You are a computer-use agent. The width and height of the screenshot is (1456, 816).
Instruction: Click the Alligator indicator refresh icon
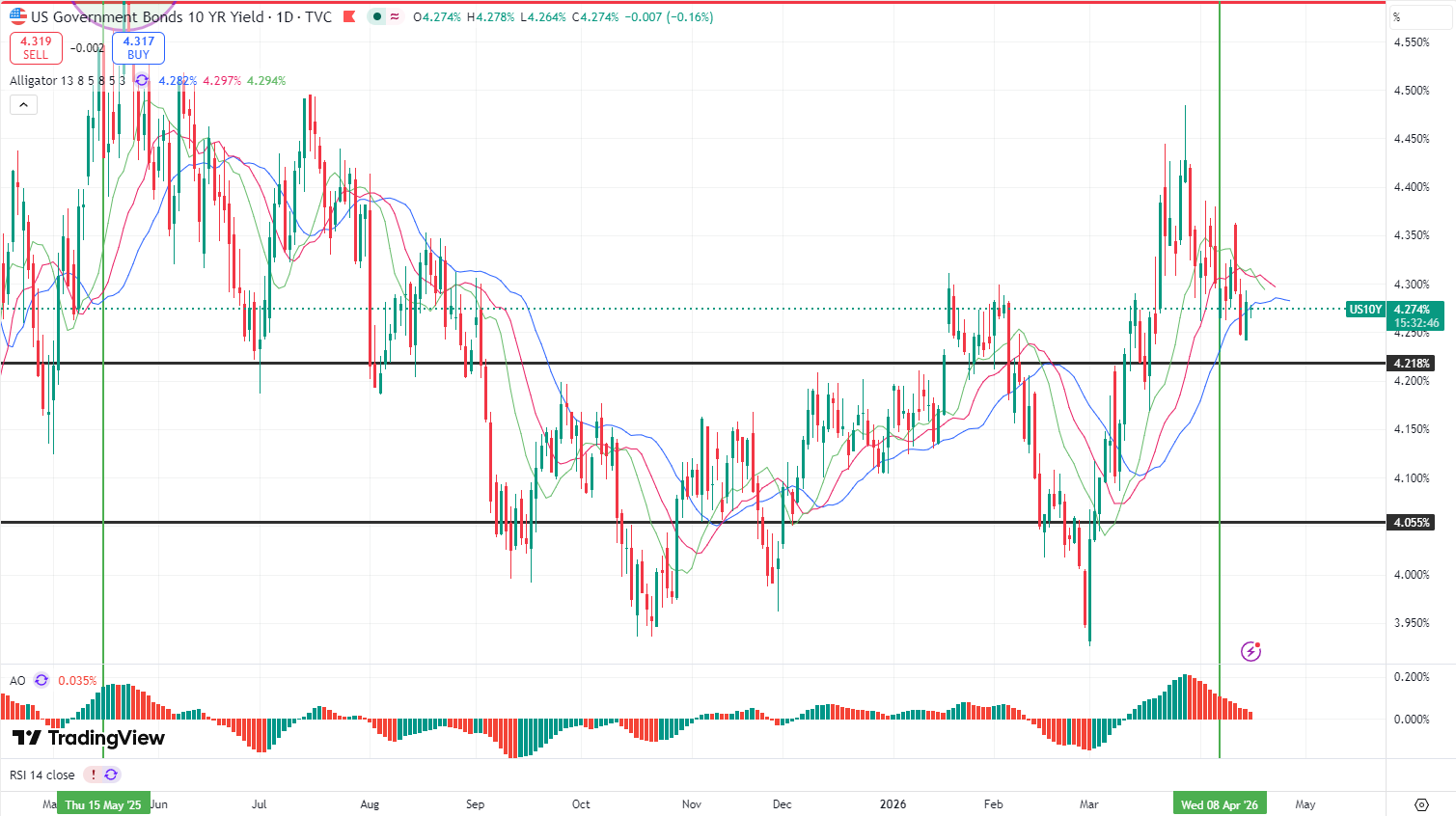pyautogui.click(x=143, y=81)
